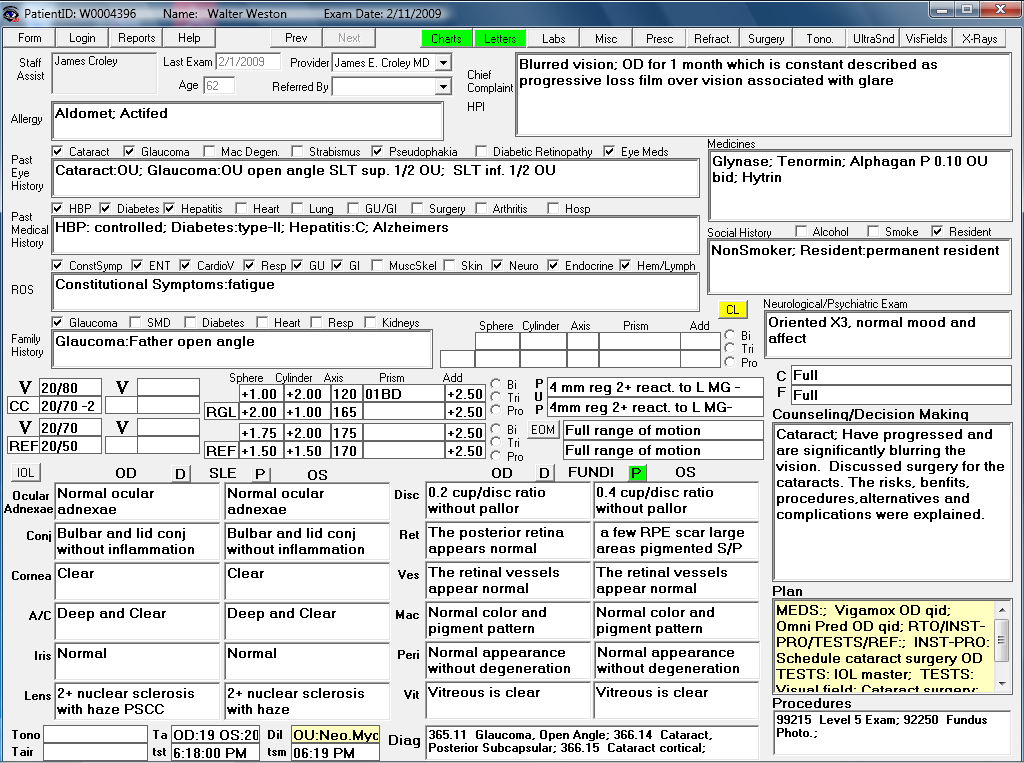Select the Pro radio next to CL

729,362
